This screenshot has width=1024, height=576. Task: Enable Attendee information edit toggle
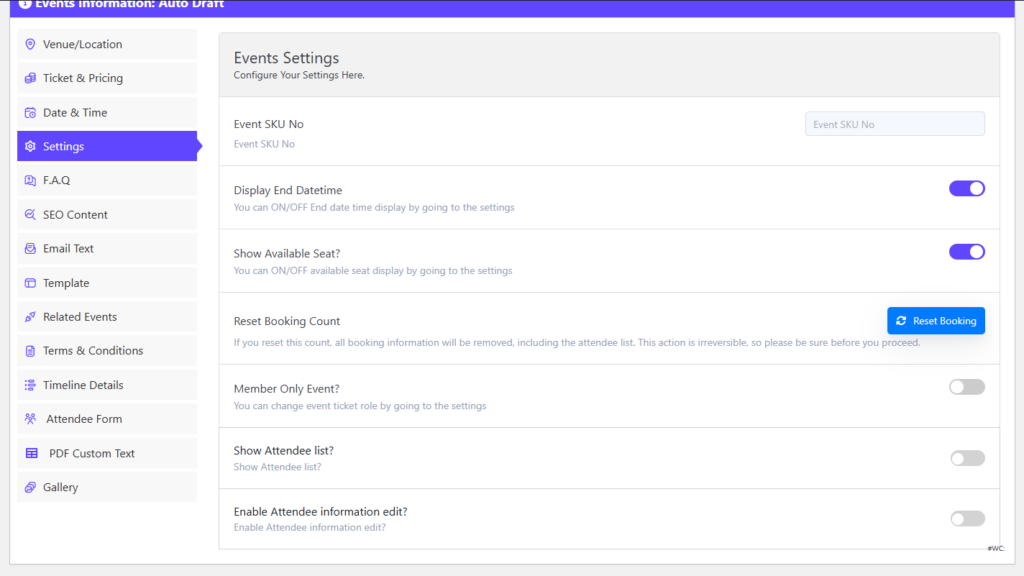point(966,518)
